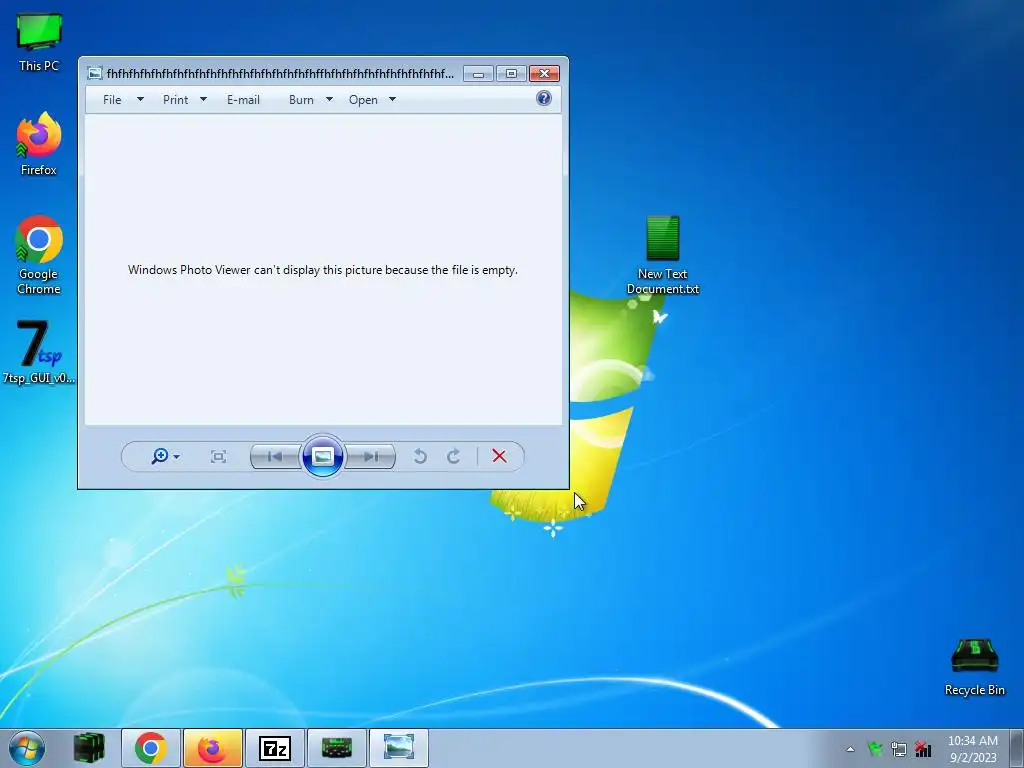This screenshot has width=1024, height=768.
Task: Click the Show desktop button
Action: 1017,748
